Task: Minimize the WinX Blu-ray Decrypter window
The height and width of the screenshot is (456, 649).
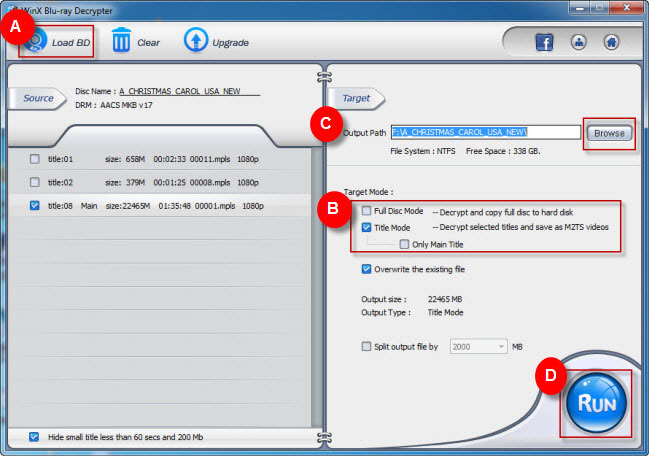Action: pyautogui.click(x=579, y=8)
